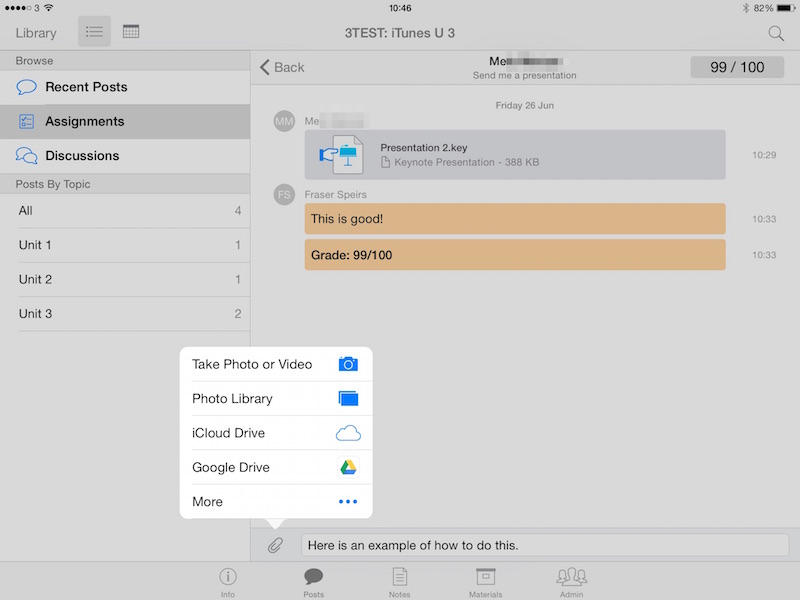Open More attachment options via ellipsis icon

tap(348, 501)
